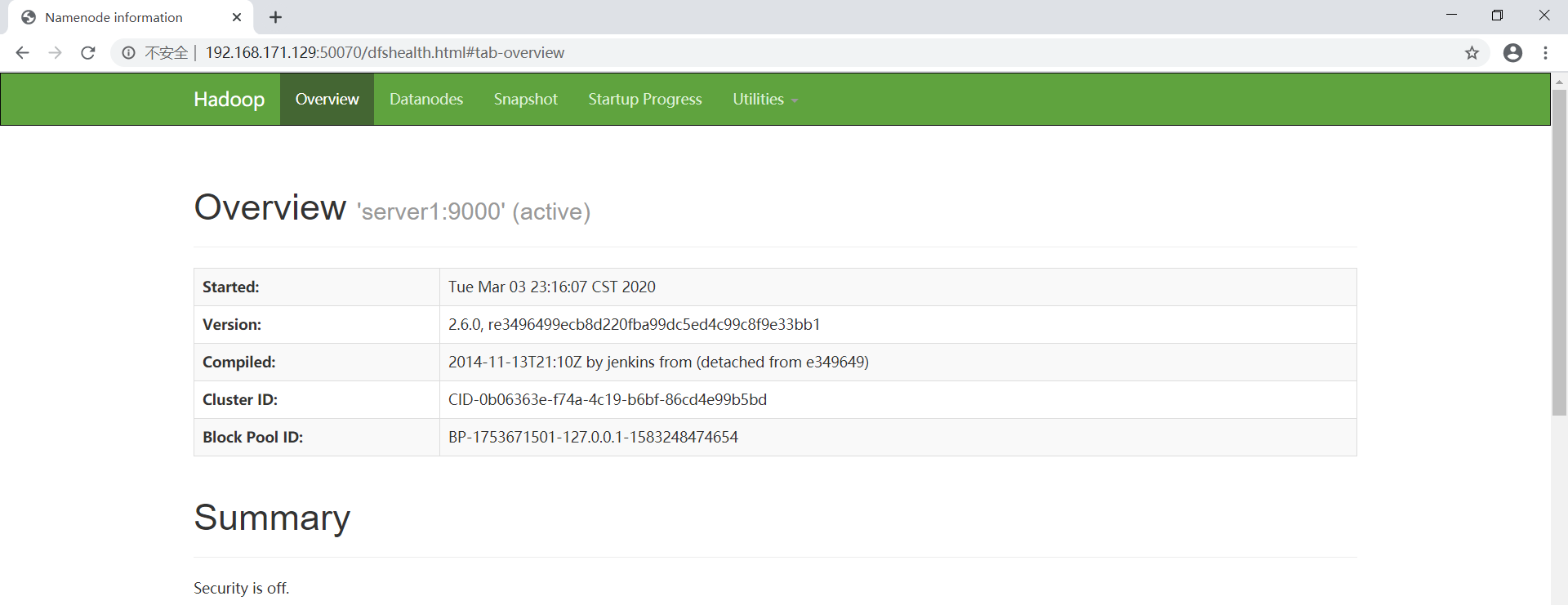The height and width of the screenshot is (605, 1568).
Task: Restore down the browser window
Action: 1497,16
